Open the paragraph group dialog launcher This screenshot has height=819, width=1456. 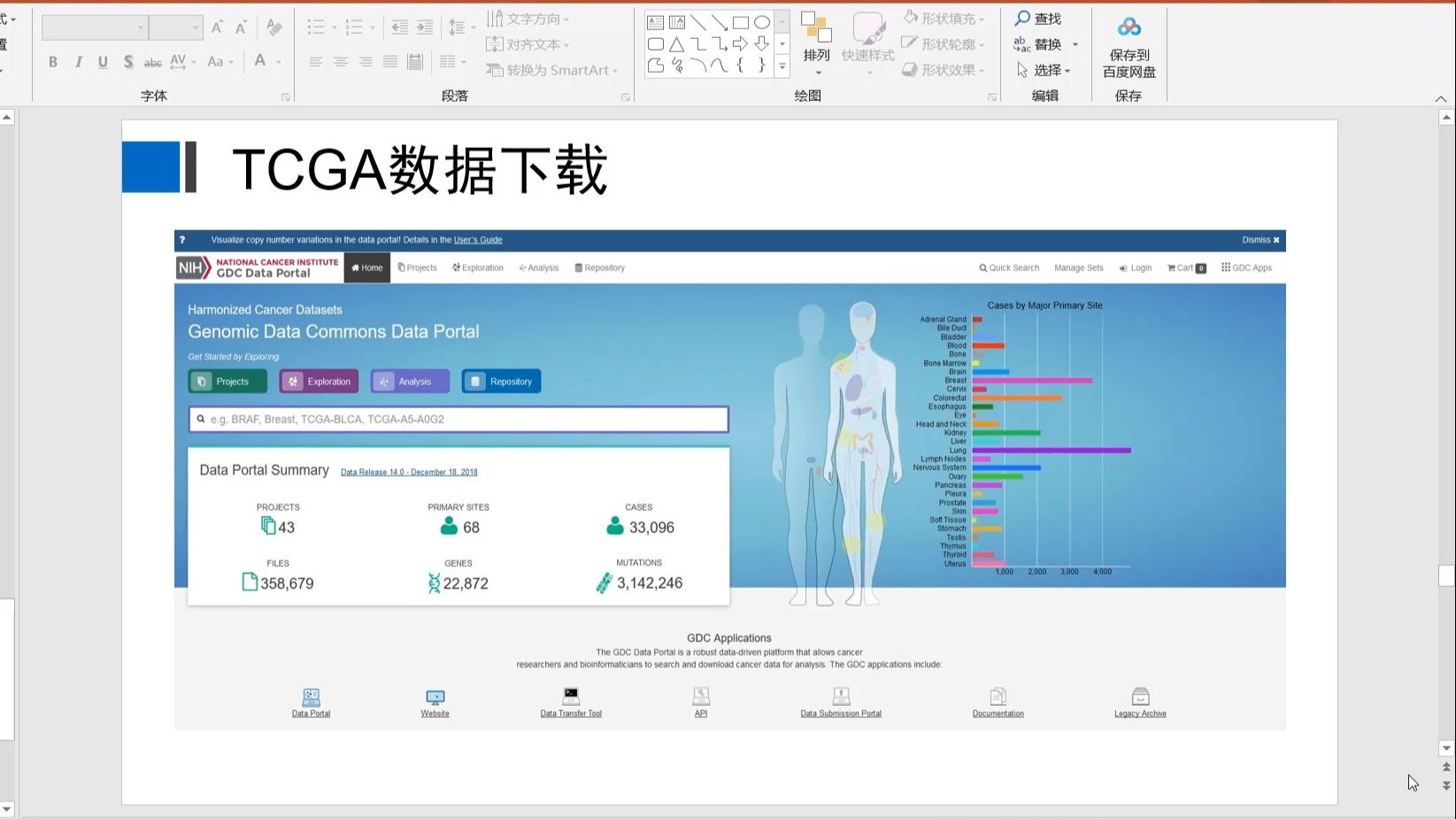coord(626,97)
